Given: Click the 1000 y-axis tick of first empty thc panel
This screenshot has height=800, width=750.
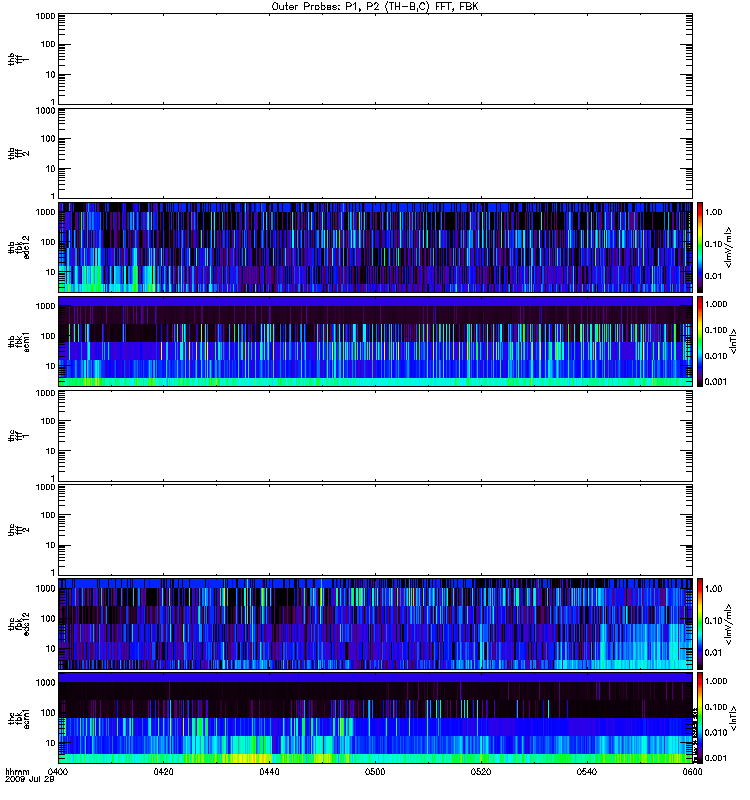Looking at the screenshot, I should coord(45,393).
